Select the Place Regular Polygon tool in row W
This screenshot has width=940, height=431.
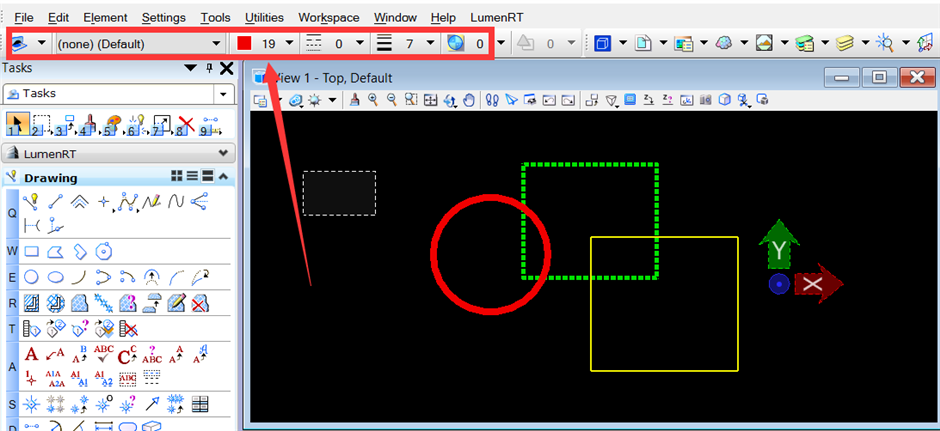[104, 251]
